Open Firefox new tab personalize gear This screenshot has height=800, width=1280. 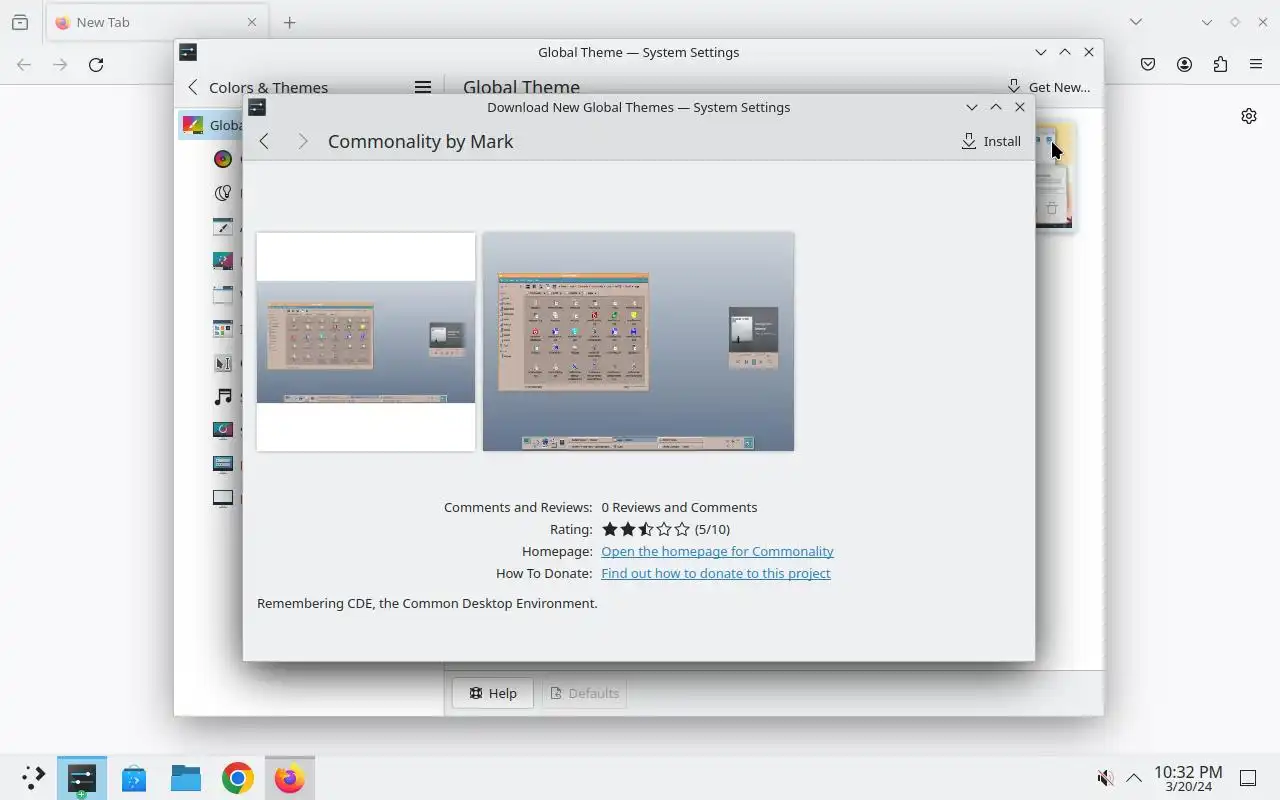[x=1249, y=116]
